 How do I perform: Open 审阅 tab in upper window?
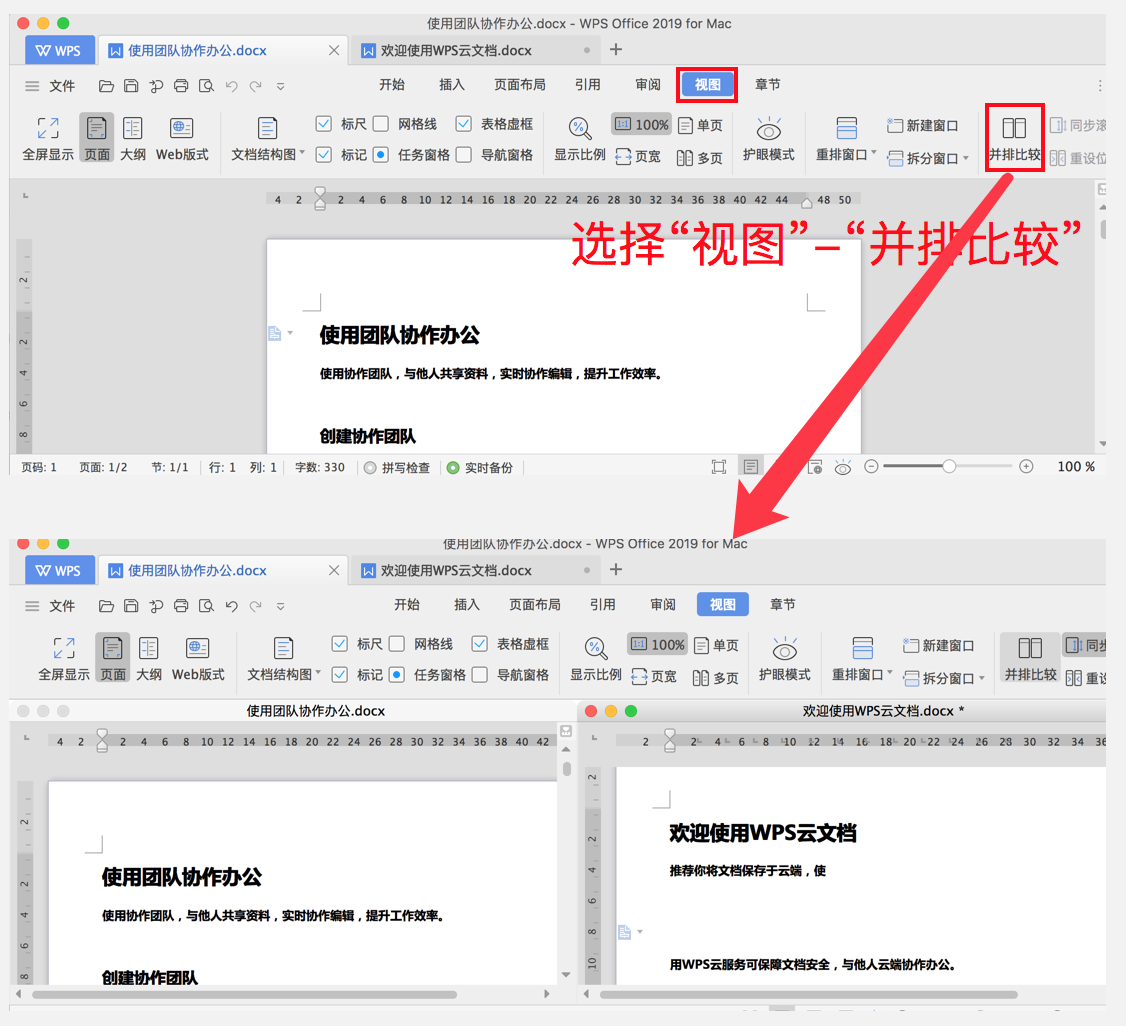click(x=648, y=85)
